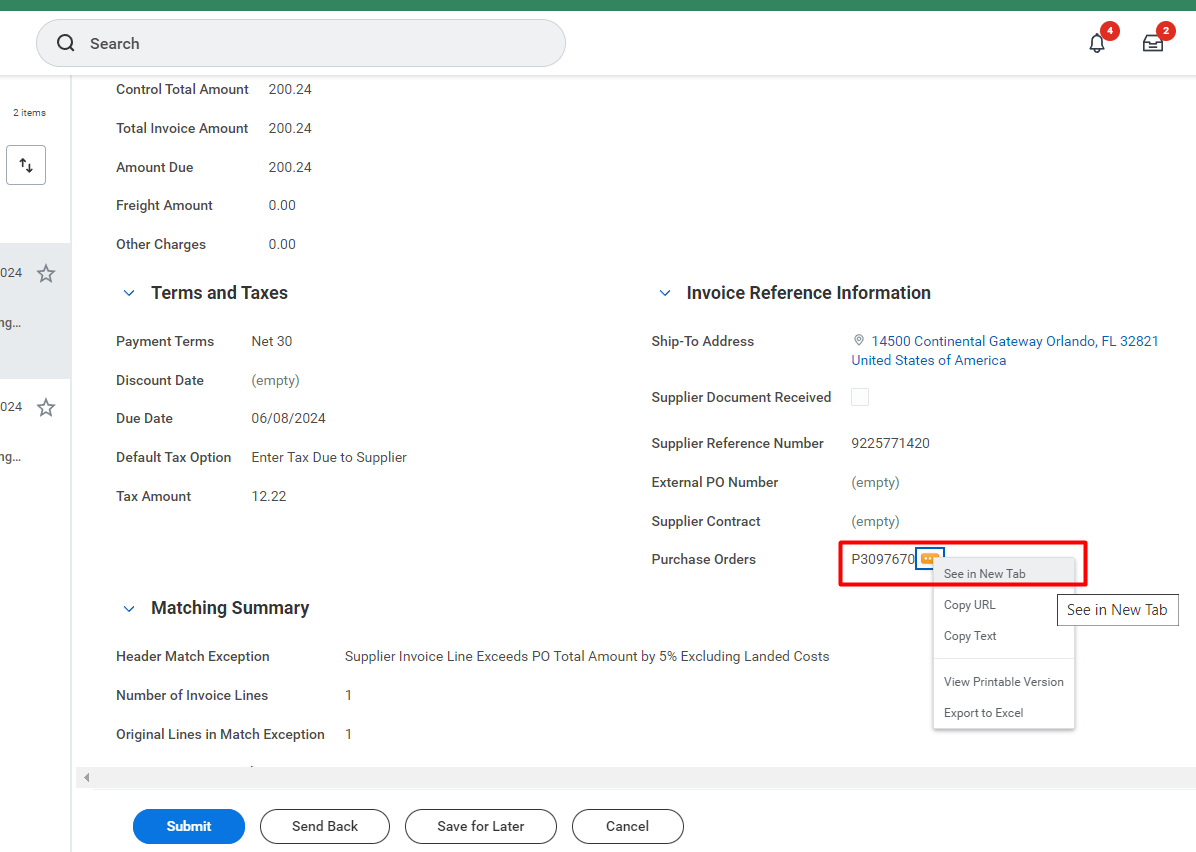1196x852 pixels.
Task: Choose Copy URL in the context menu
Action: pos(969,605)
